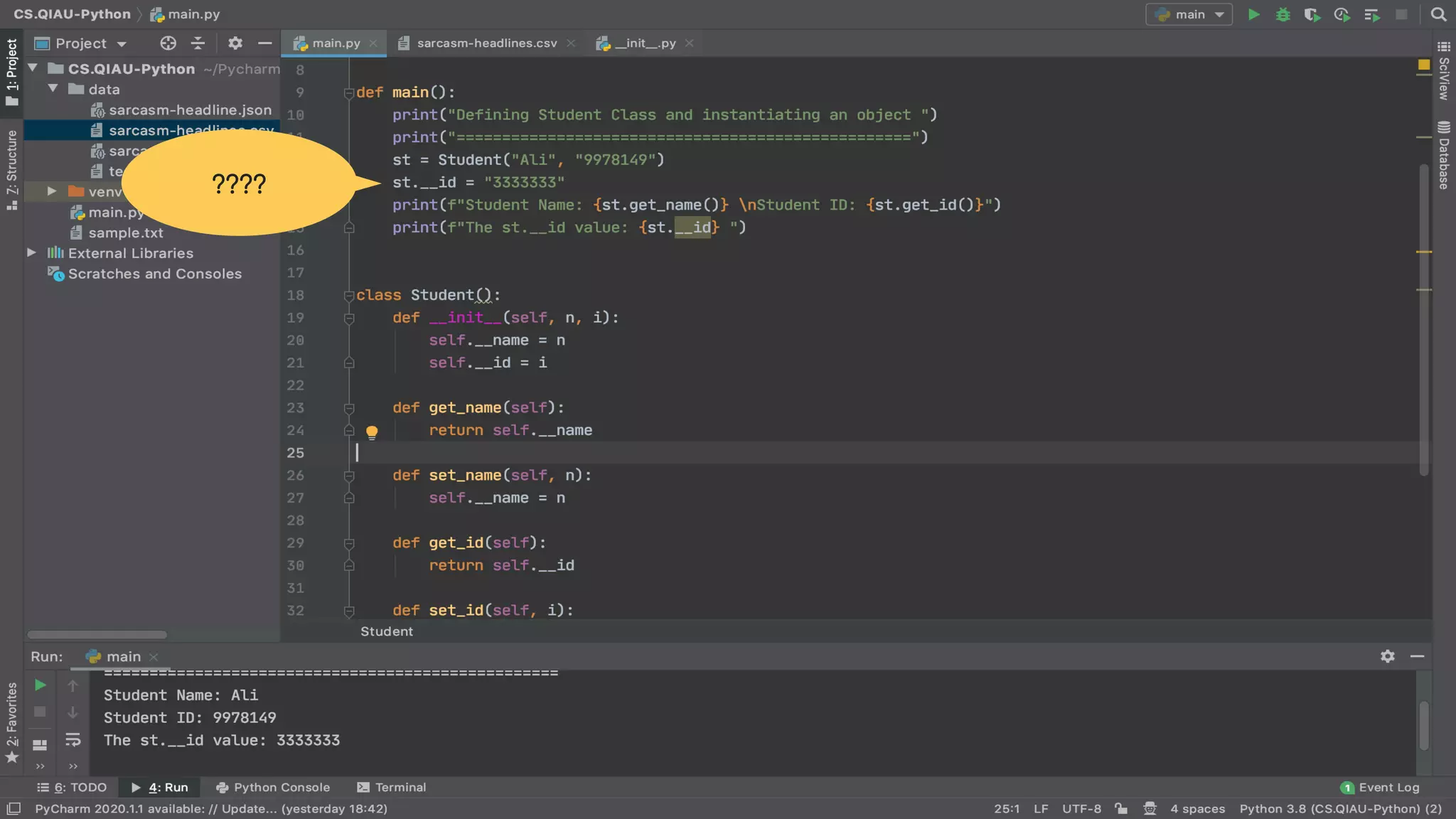The height and width of the screenshot is (819, 1456).
Task: Open Project panel settings gear
Action: pyautogui.click(x=235, y=43)
